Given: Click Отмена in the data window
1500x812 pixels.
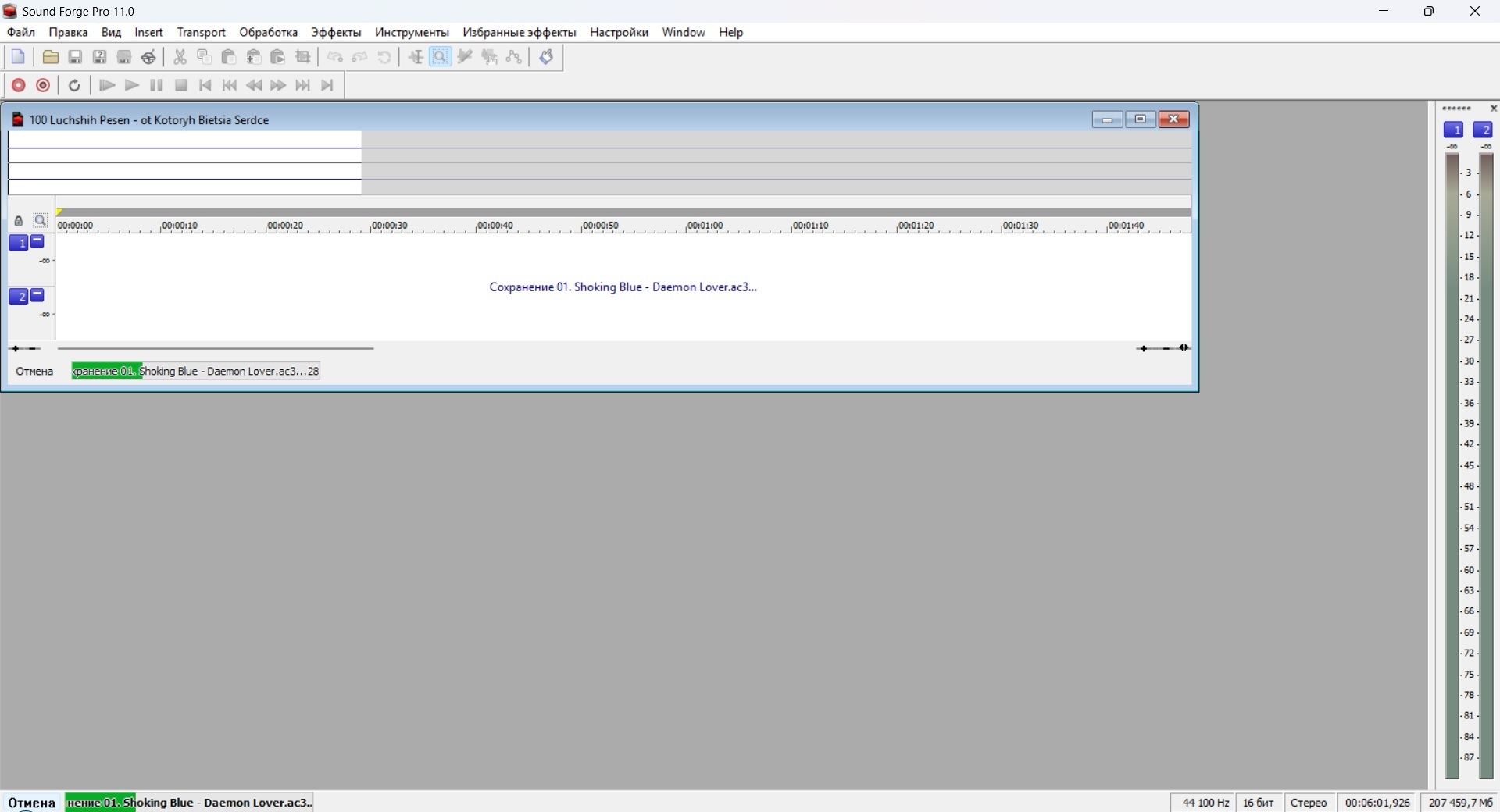Looking at the screenshot, I should tap(35, 372).
